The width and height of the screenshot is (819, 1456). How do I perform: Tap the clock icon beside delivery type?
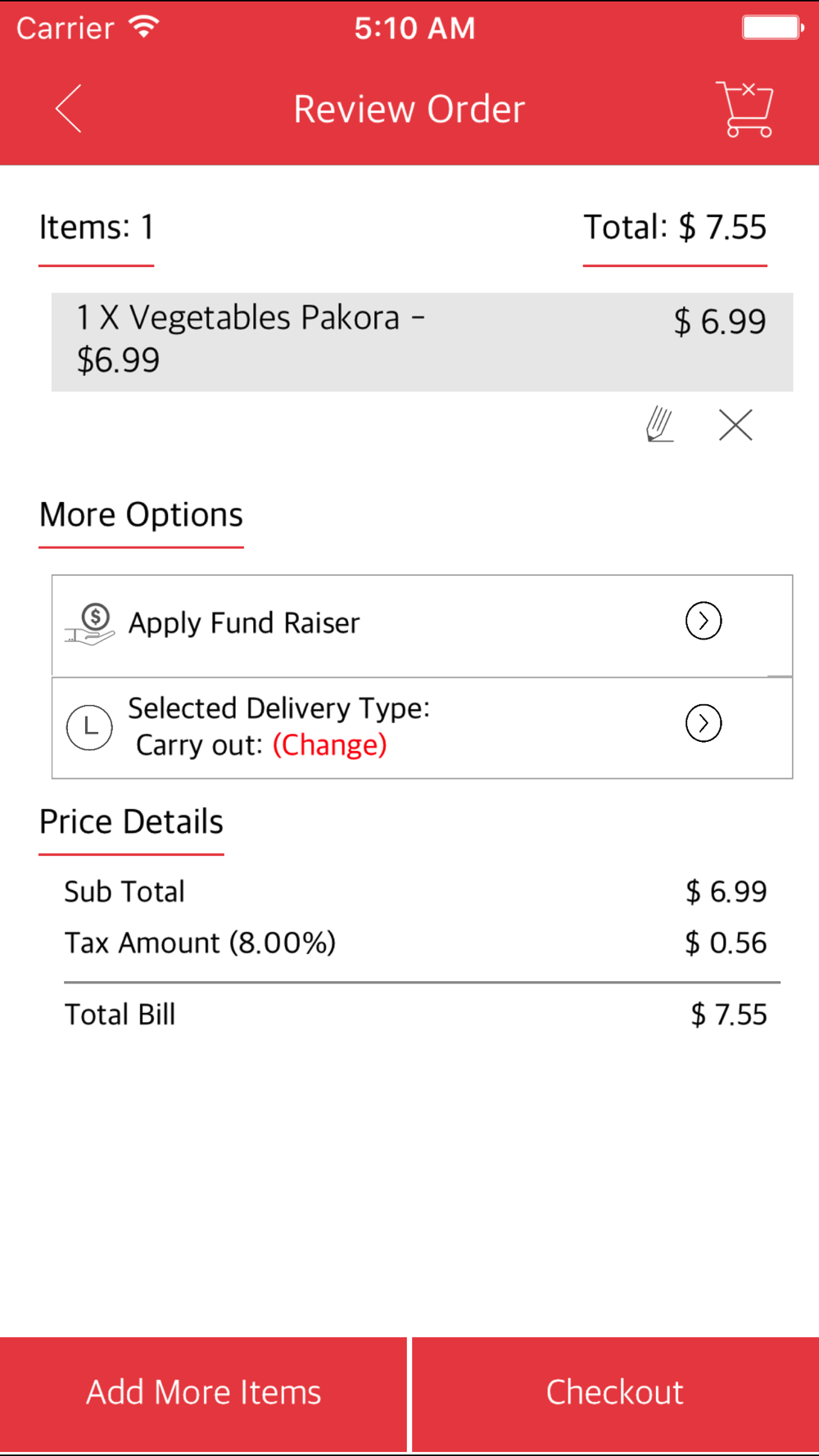pos(89,726)
